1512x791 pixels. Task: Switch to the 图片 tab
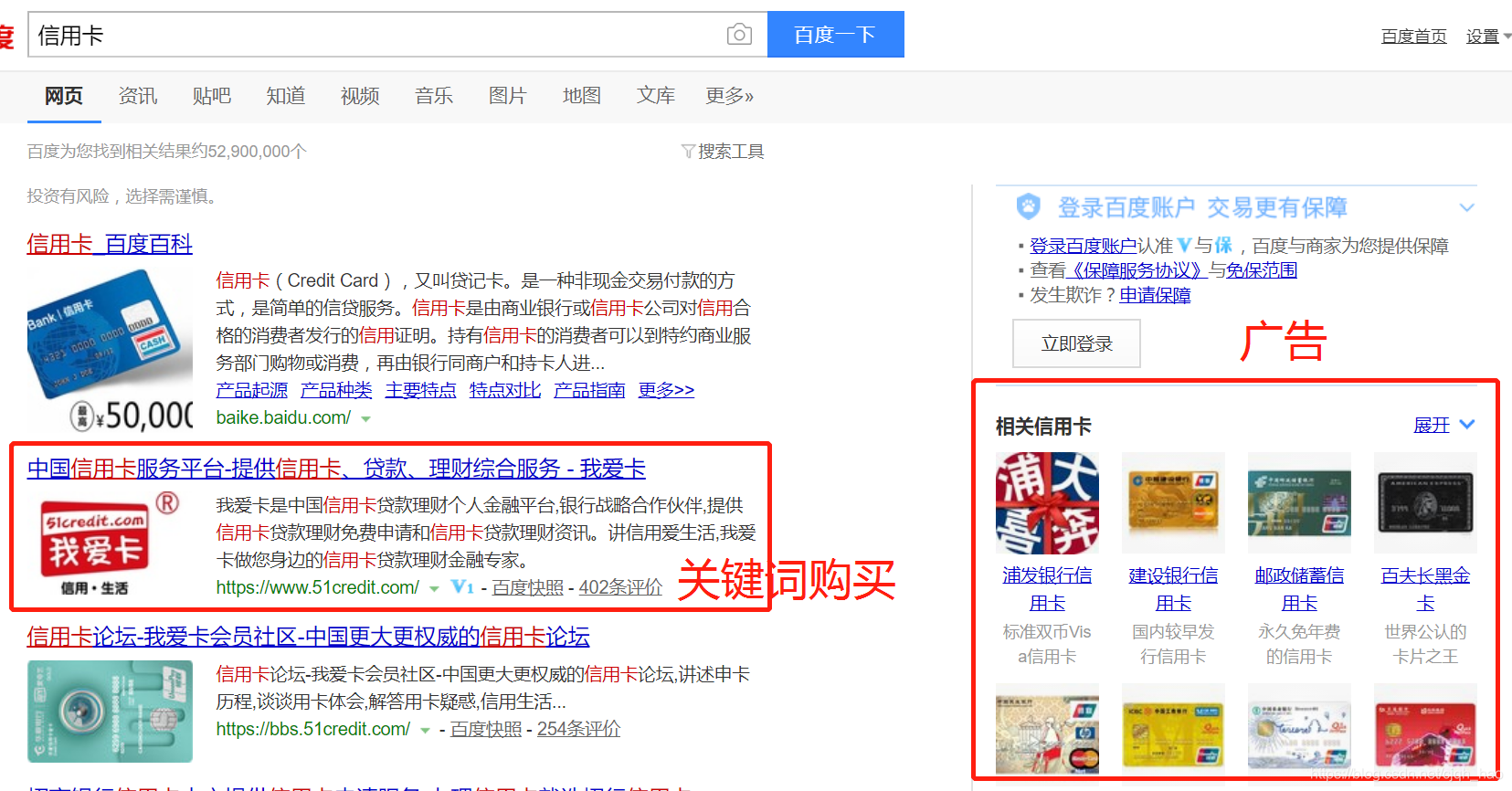tap(508, 96)
